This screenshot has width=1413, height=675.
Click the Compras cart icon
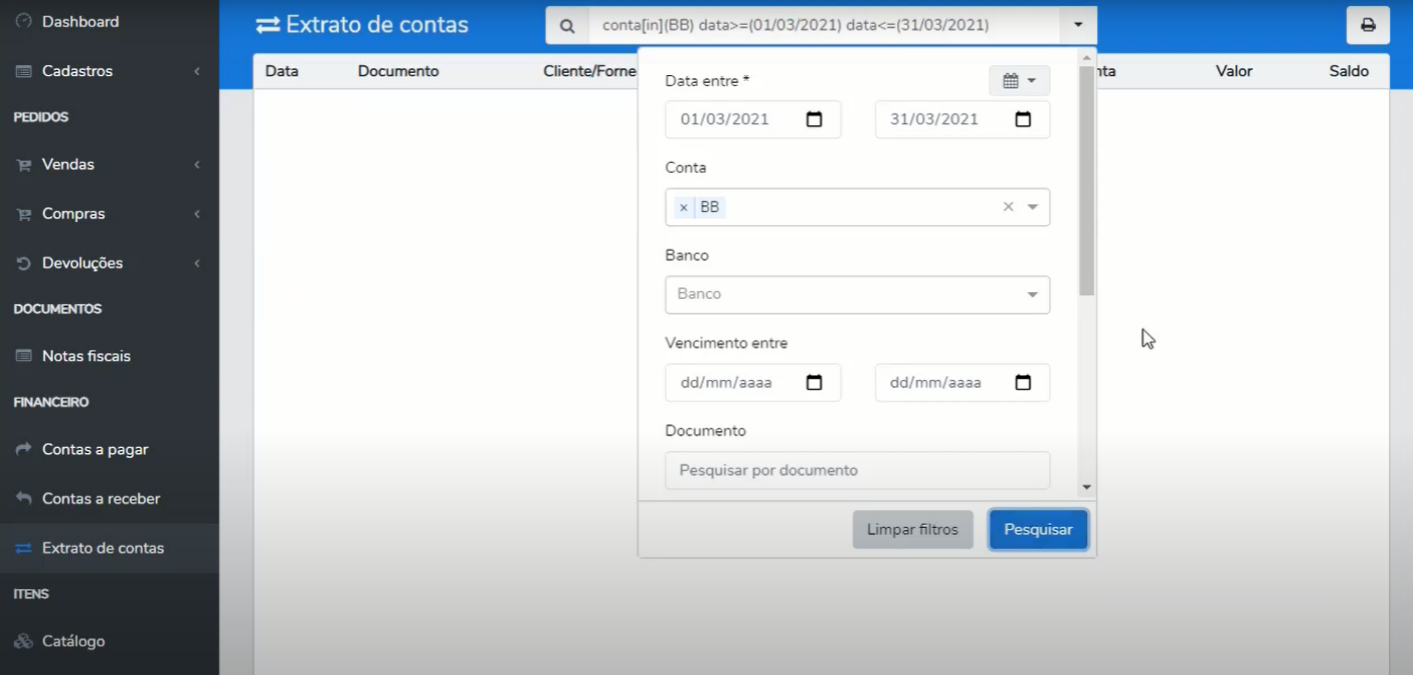click(24, 214)
